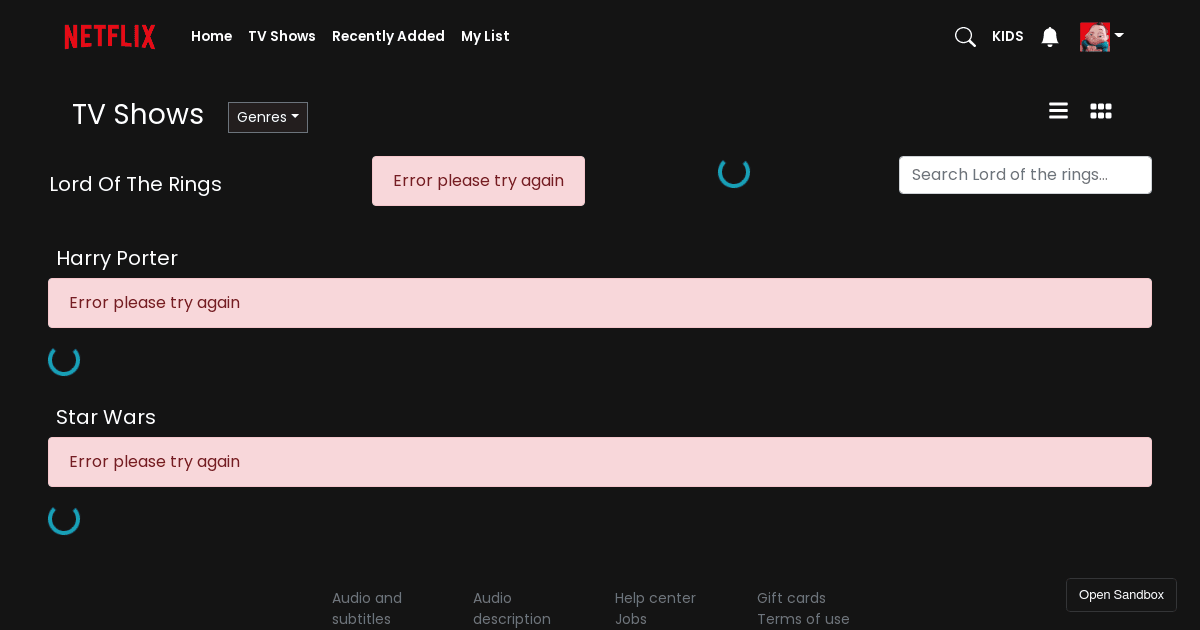The width and height of the screenshot is (1200, 630).
Task: Click the Netflix logo
Action: (110, 37)
